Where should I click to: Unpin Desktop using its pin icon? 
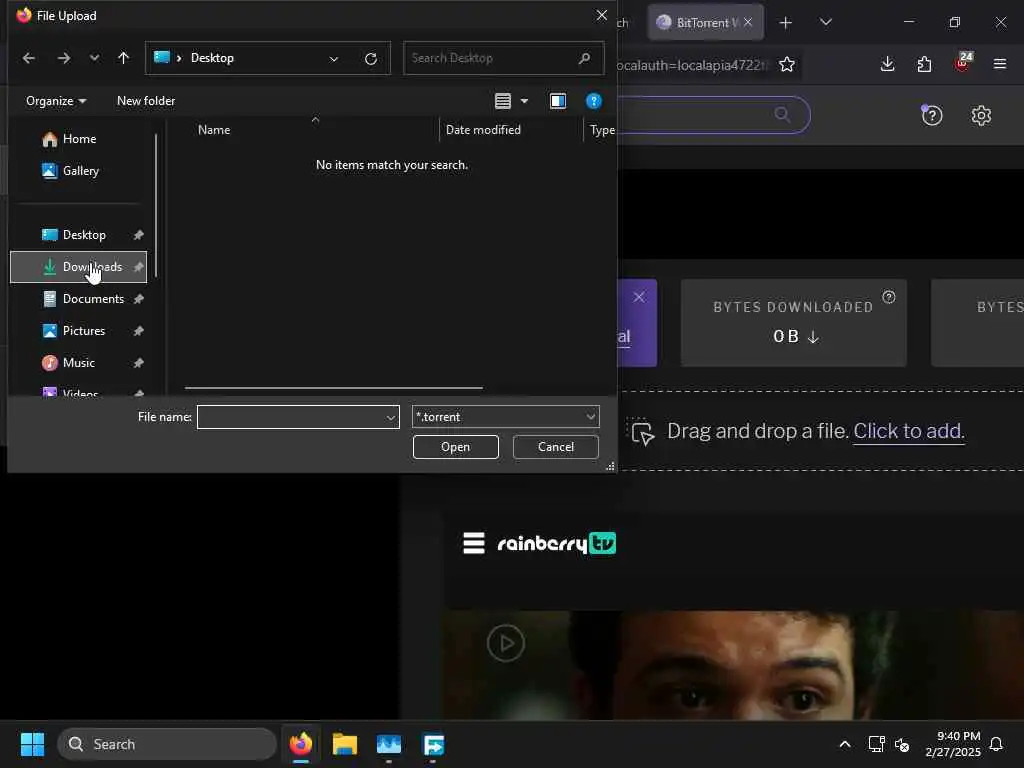click(x=138, y=235)
